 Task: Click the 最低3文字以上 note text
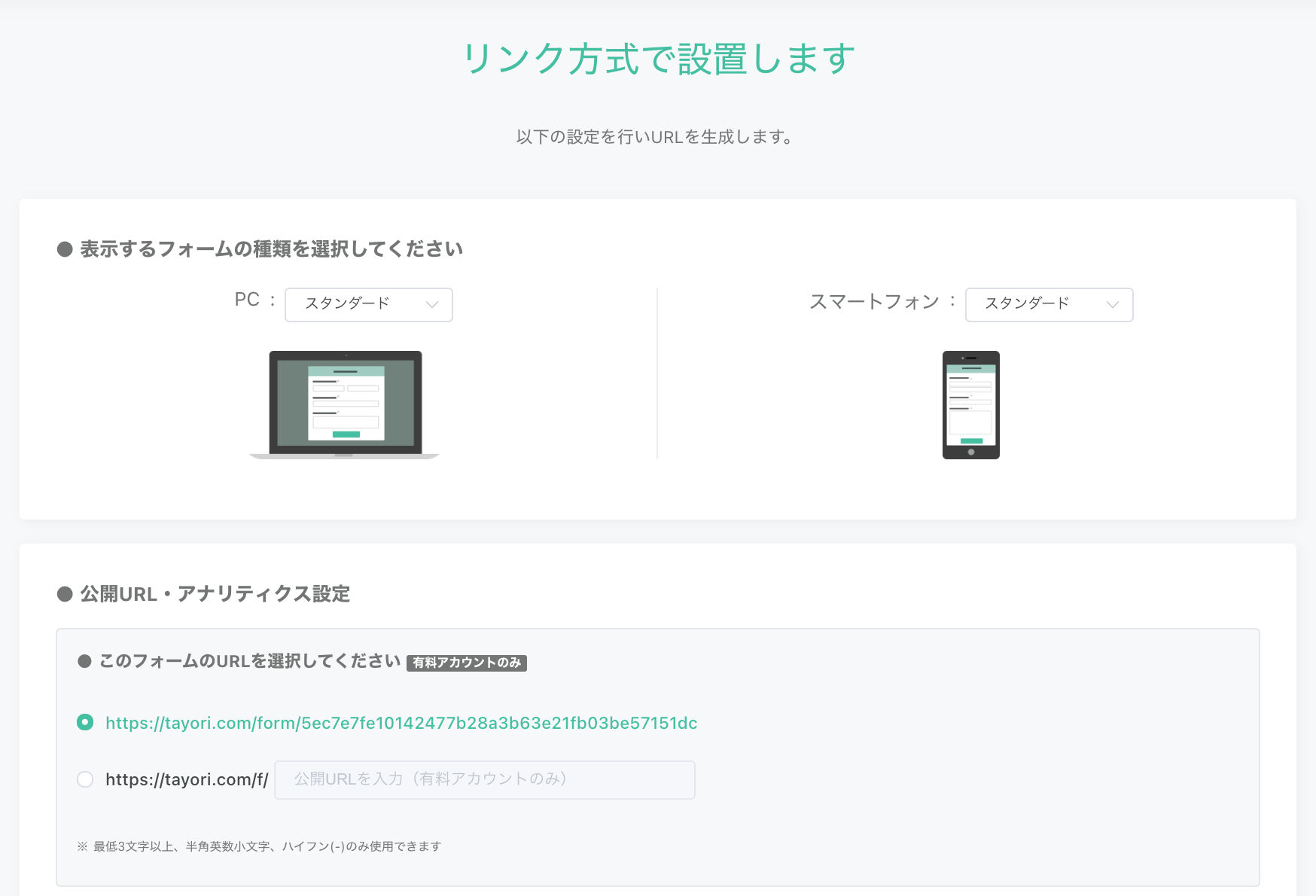267,846
